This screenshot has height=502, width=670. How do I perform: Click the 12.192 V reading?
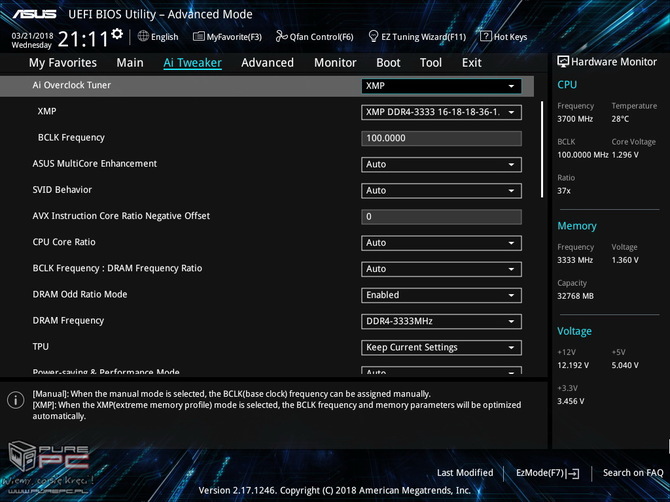(573, 365)
